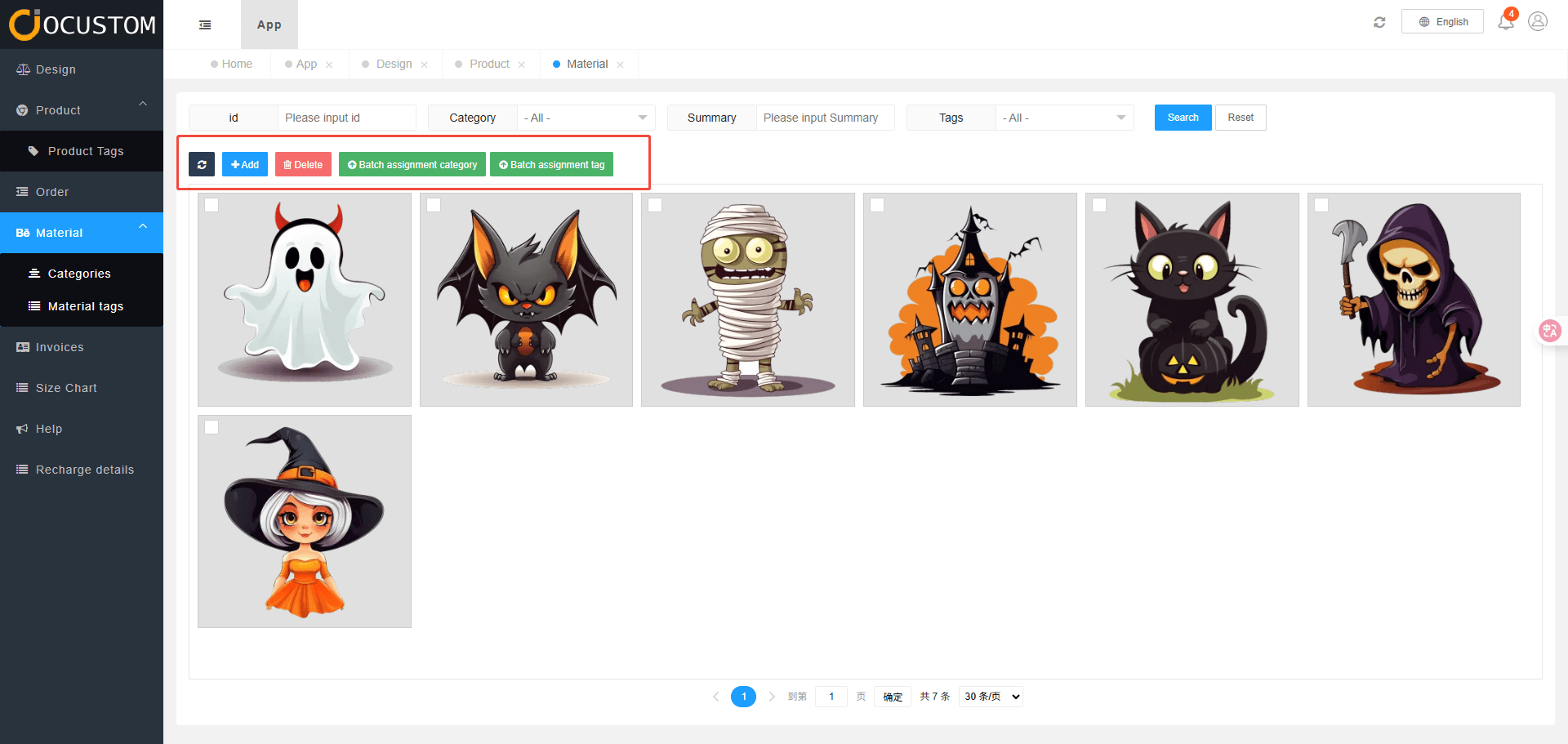
Task: Open the notifications bell
Action: click(1505, 22)
